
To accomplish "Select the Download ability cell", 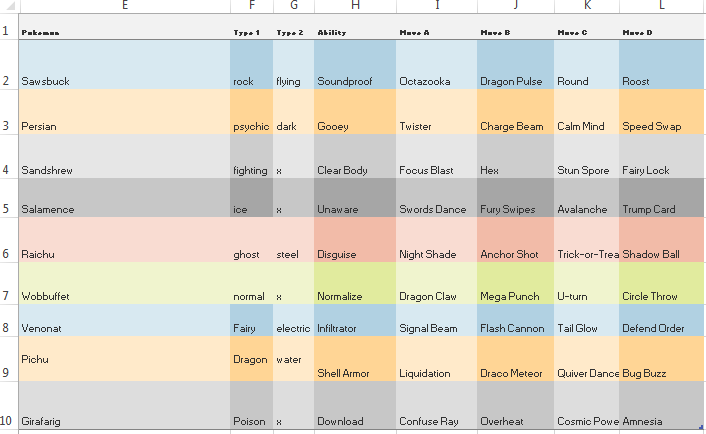I will pos(355,405).
